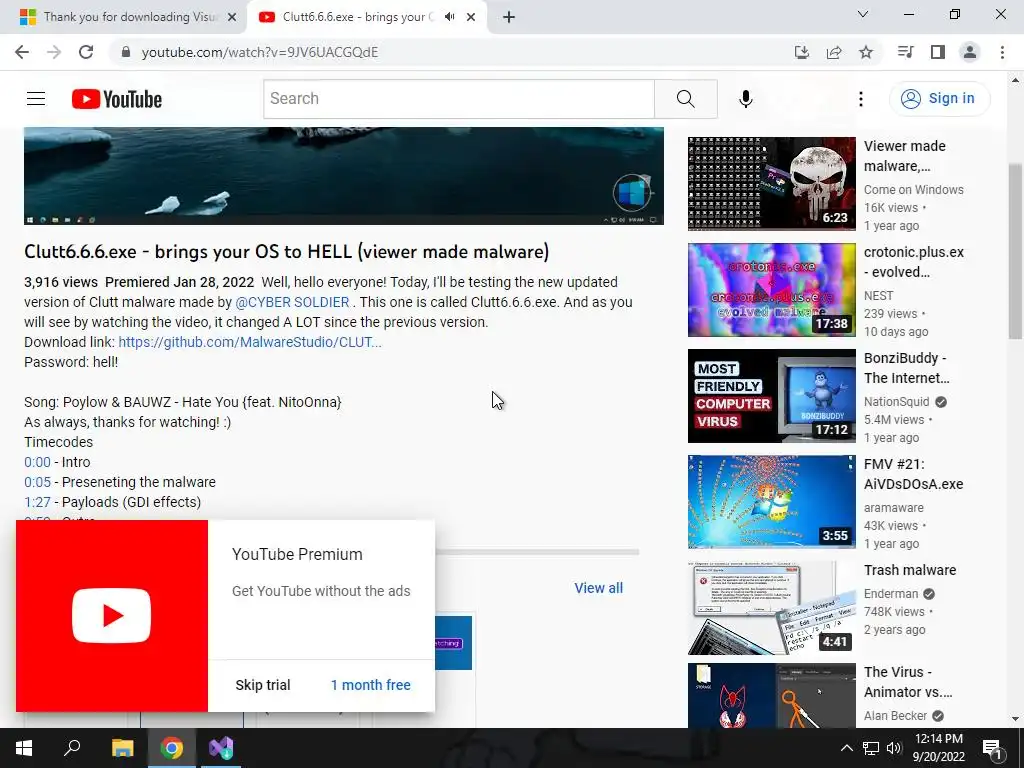Open Visual Studio Installer from taskbar

point(221,748)
